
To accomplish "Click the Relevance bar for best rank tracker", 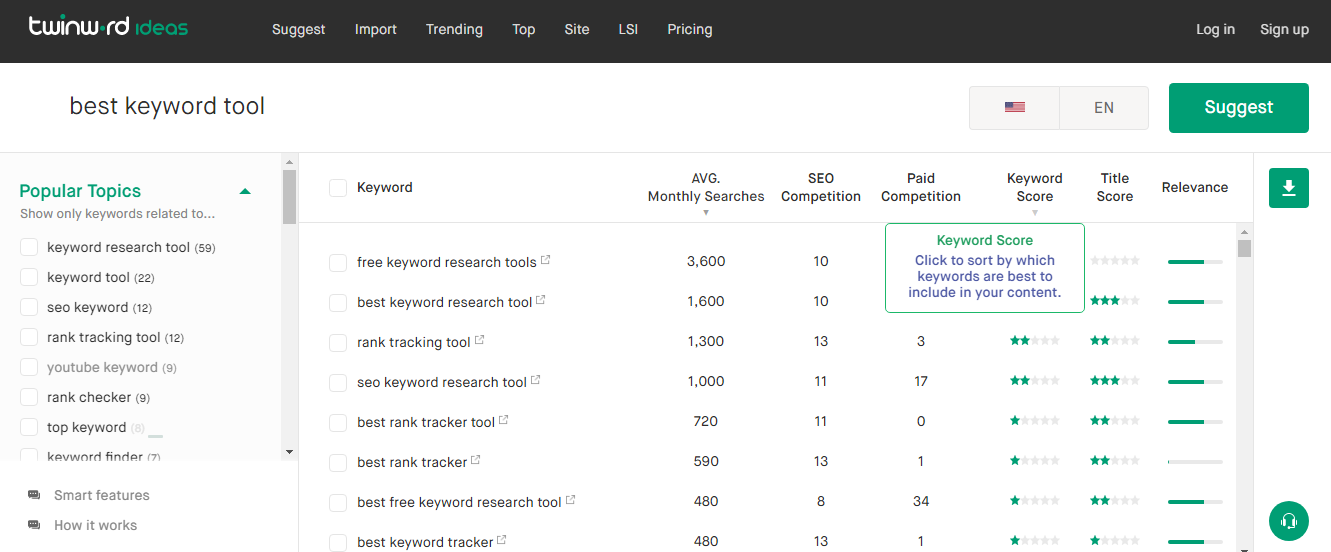I will 1195,461.
